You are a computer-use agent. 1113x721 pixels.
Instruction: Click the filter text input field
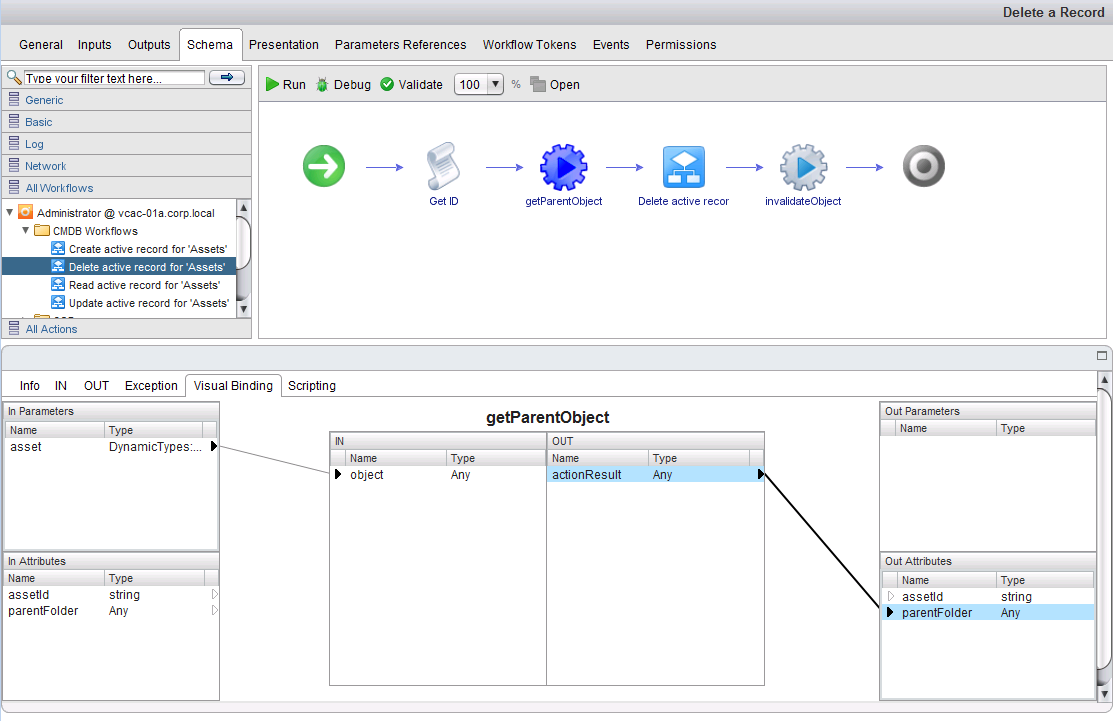point(114,78)
